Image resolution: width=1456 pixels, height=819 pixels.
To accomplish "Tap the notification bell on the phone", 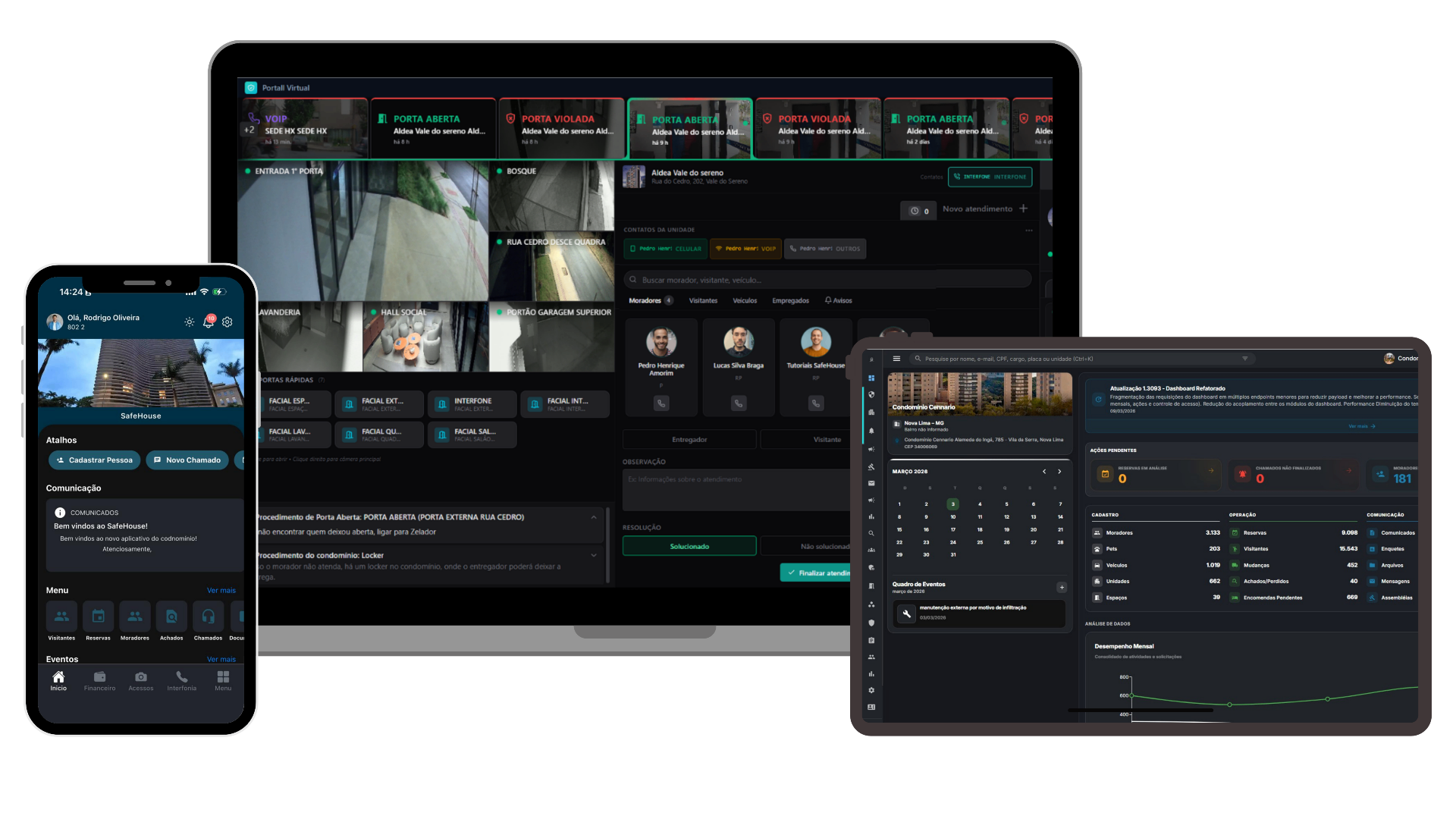I will 209,322.
